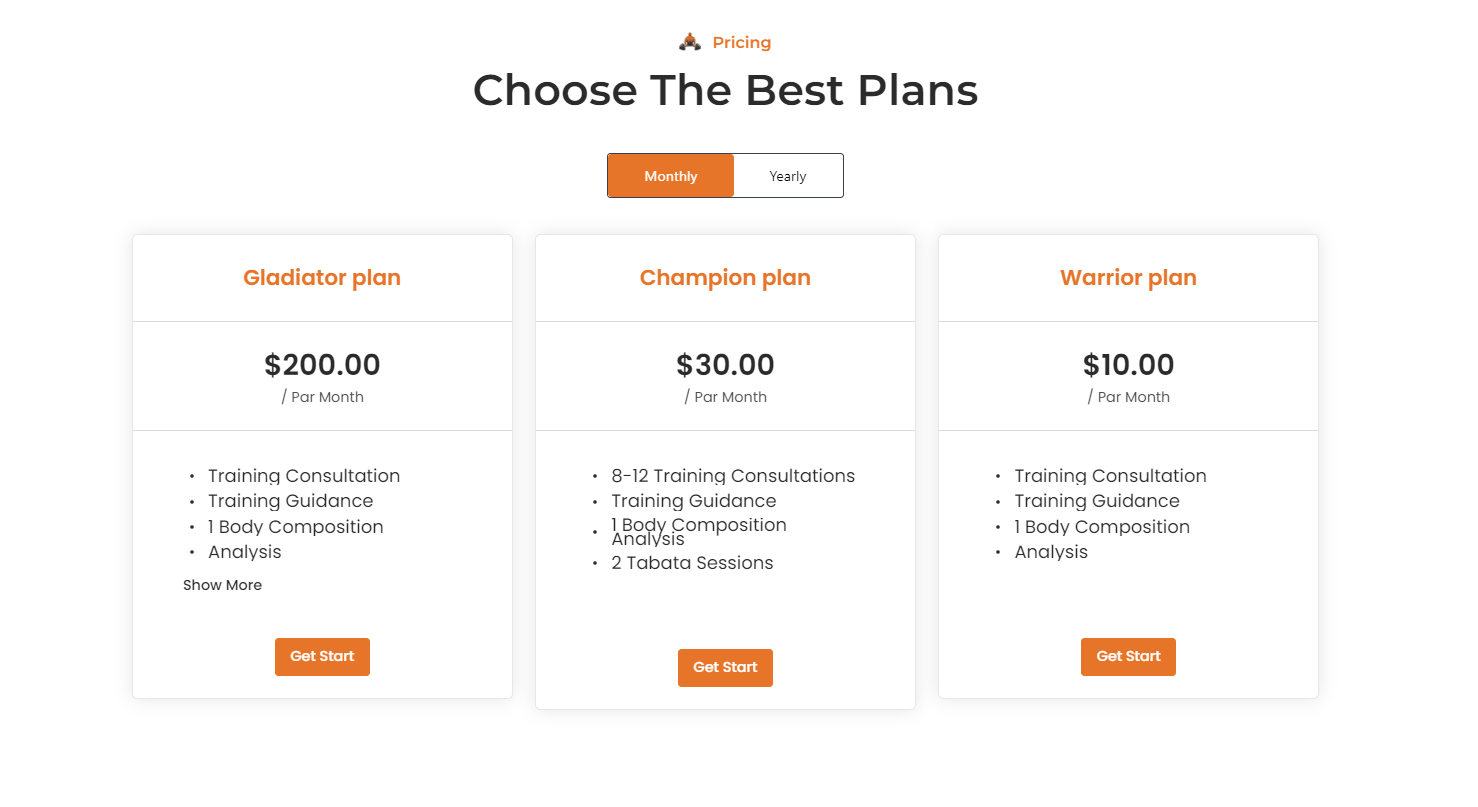Click Training Consultation in Gladiator plan list
The image size is (1478, 807).
coord(304,475)
